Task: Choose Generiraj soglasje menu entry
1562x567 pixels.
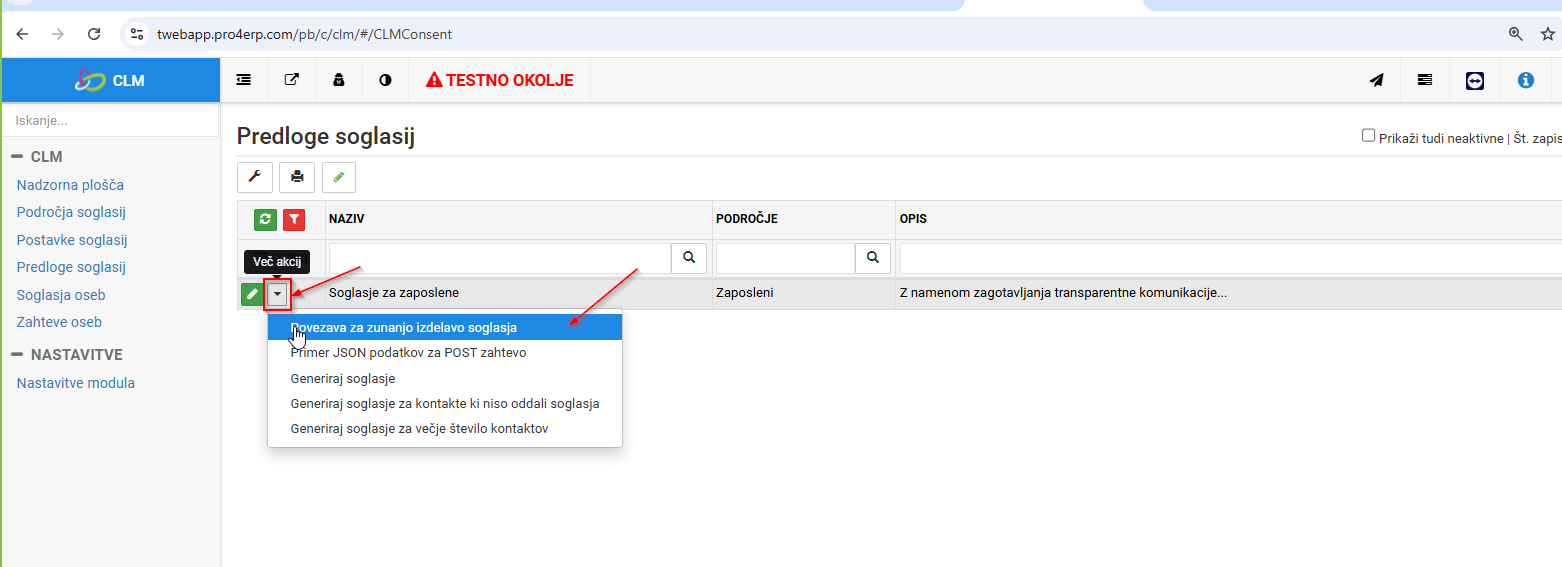Action: [x=445, y=379]
